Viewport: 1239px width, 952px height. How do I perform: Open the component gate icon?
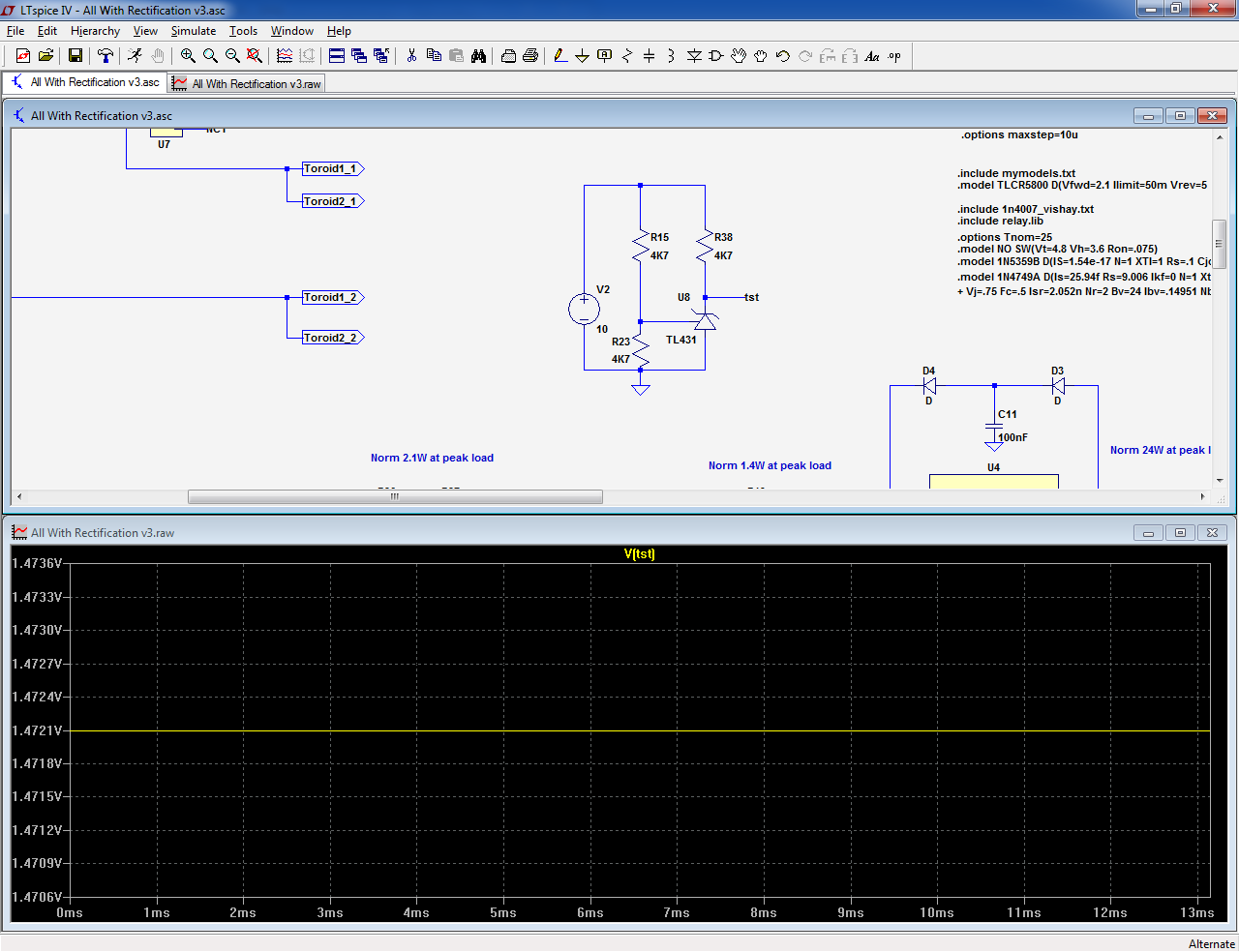tap(716, 56)
